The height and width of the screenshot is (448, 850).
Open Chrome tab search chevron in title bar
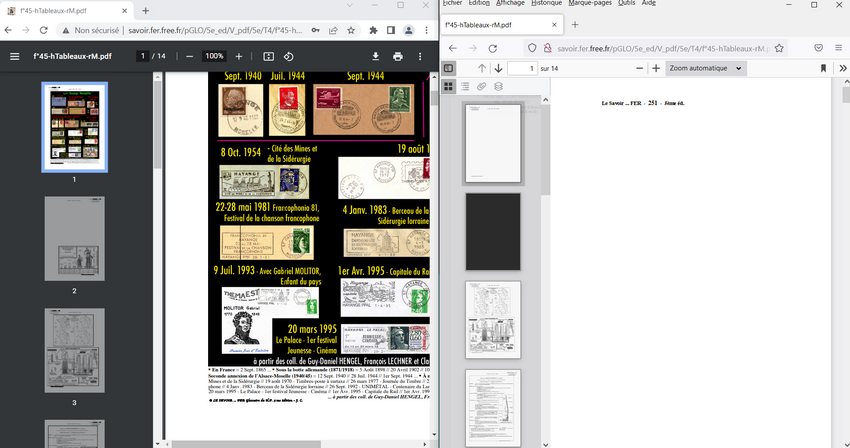tap(350, 5)
